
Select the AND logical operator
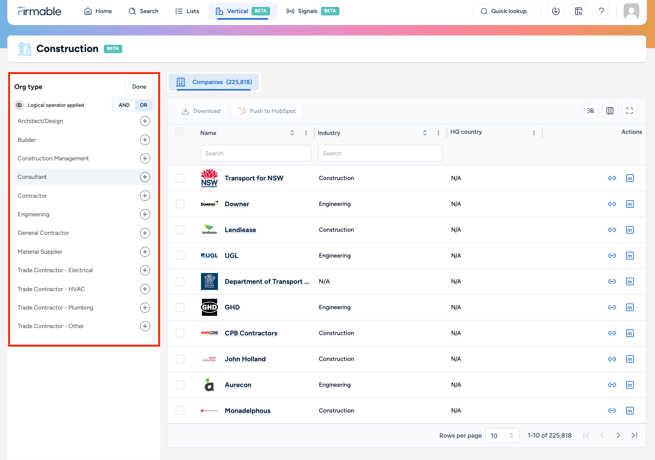click(124, 105)
